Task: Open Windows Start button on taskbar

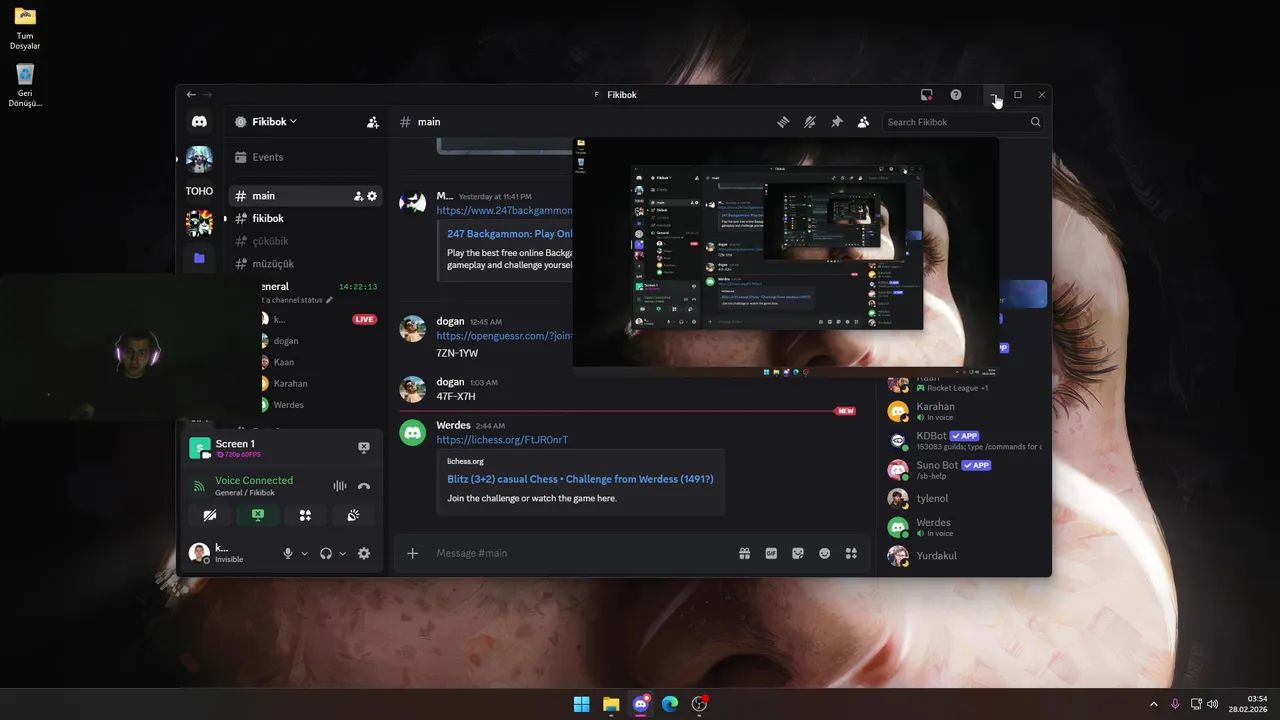Action: [581, 704]
